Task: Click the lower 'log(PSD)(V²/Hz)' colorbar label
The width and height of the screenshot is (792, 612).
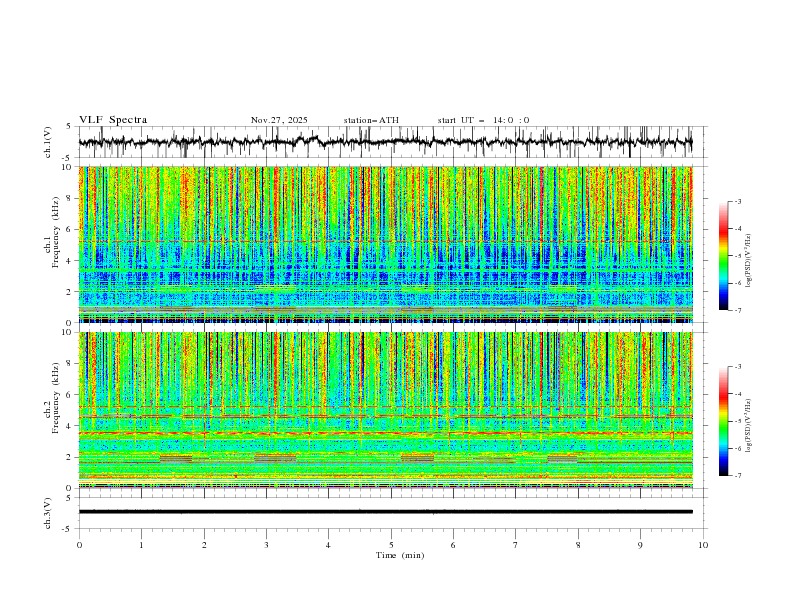Action: pos(748,426)
